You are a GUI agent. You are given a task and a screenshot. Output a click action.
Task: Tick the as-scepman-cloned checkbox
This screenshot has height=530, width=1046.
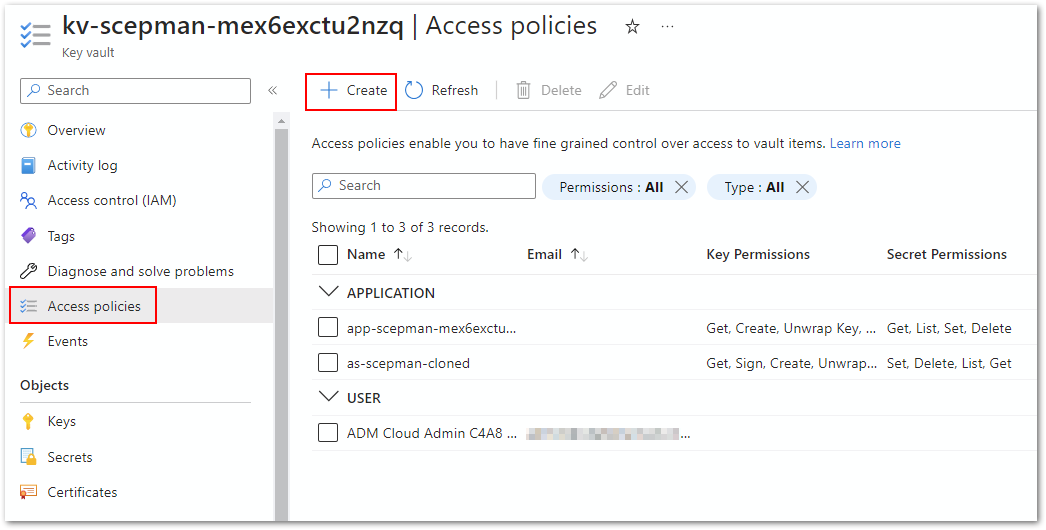pyautogui.click(x=328, y=363)
